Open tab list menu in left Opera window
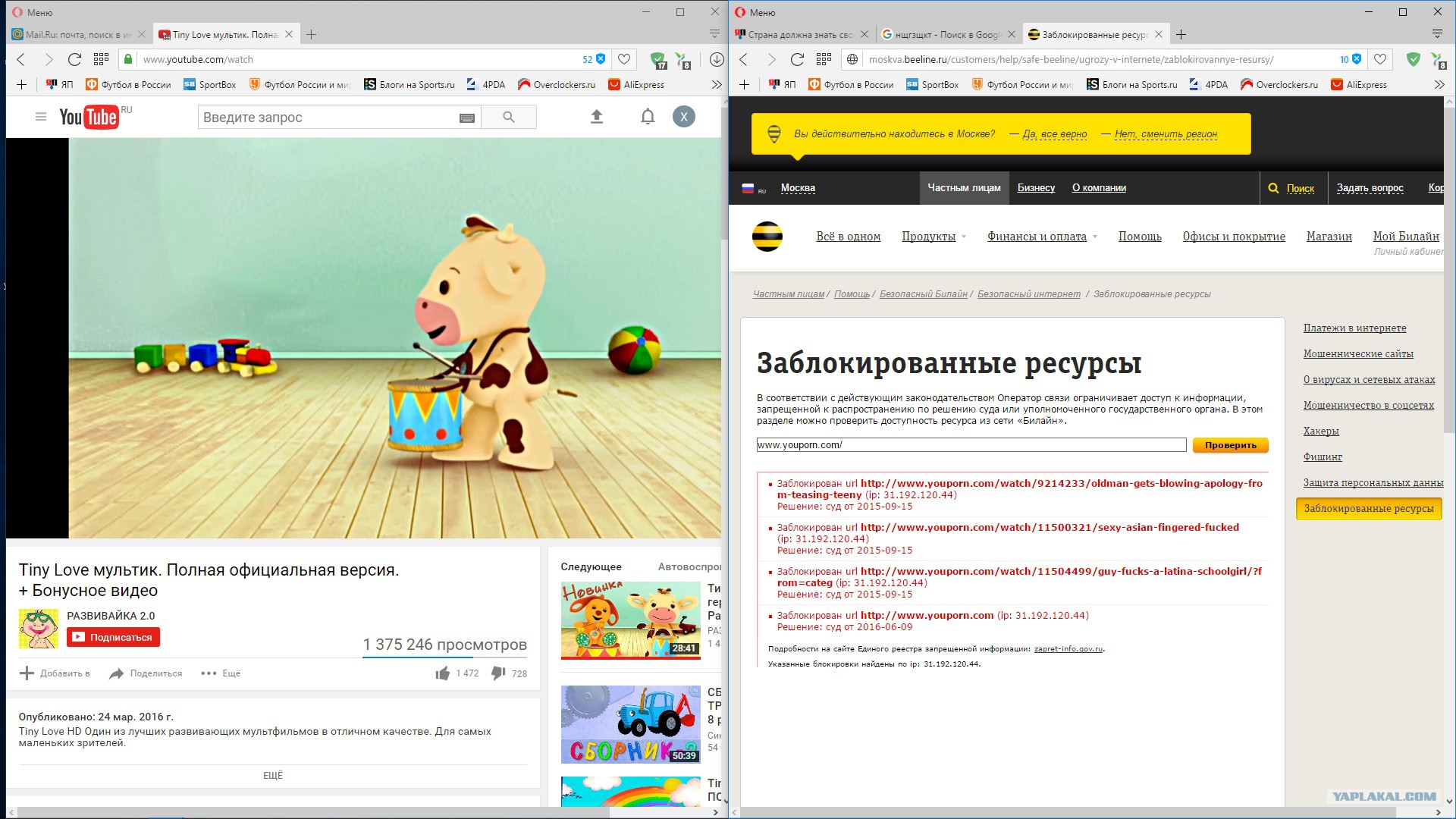The width and height of the screenshot is (1456, 819). (x=714, y=34)
